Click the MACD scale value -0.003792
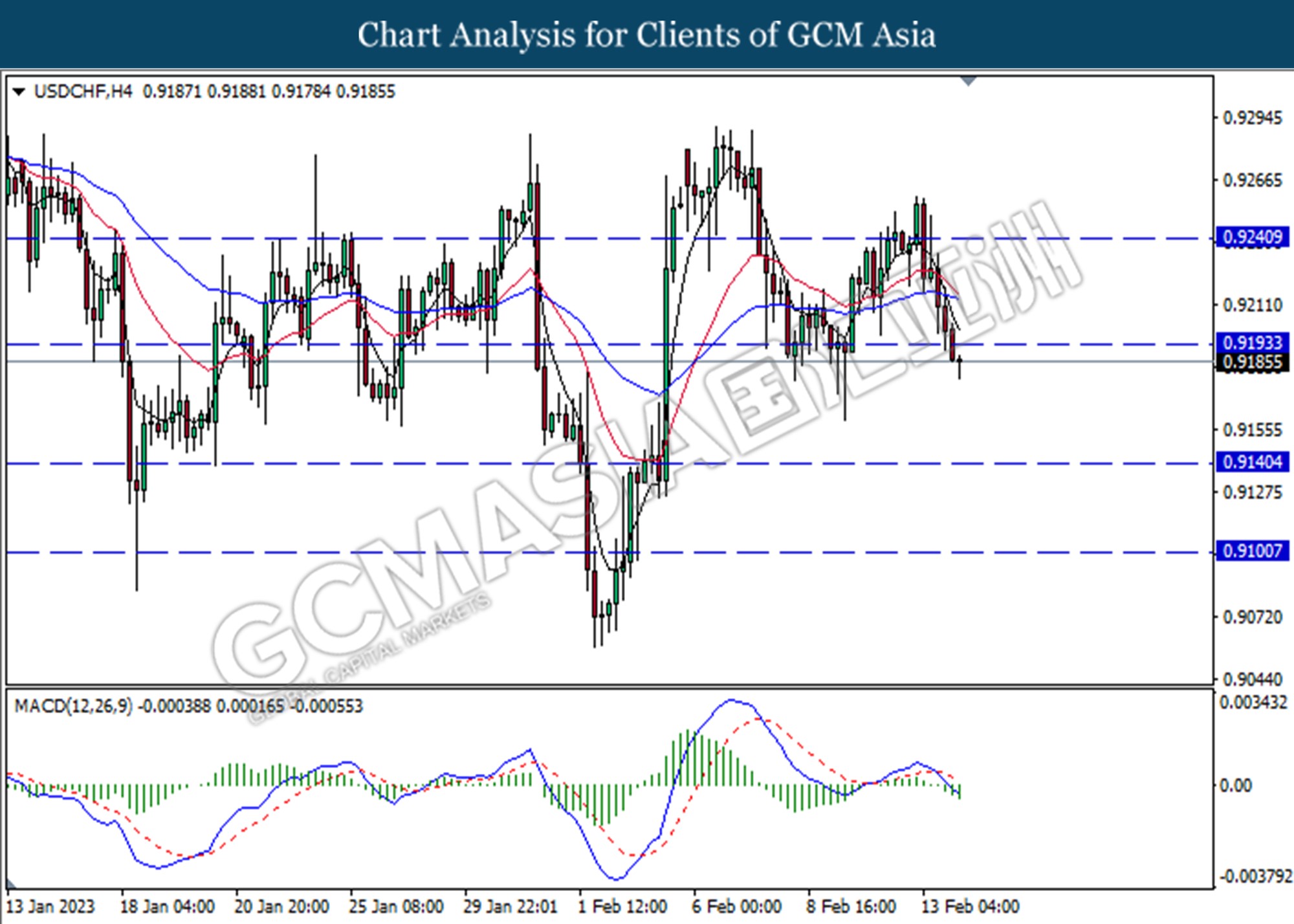The width and height of the screenshot is (1294, 924). pyautogui.click(x=1255, y=877)
